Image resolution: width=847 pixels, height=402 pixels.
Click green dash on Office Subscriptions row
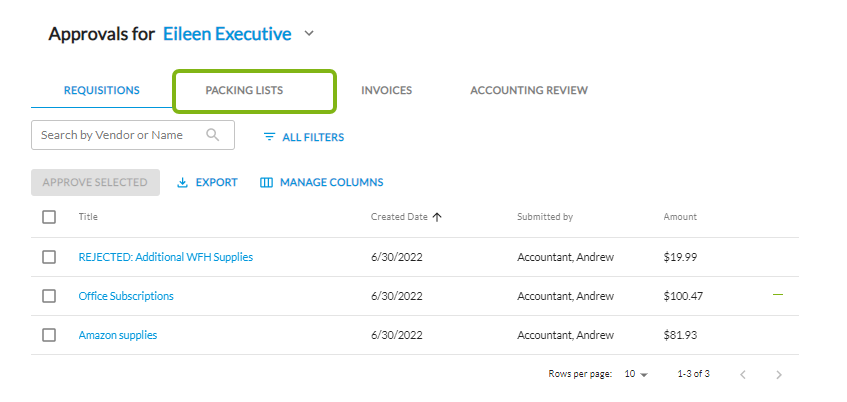pyautogui.click(x=778, y=295)
